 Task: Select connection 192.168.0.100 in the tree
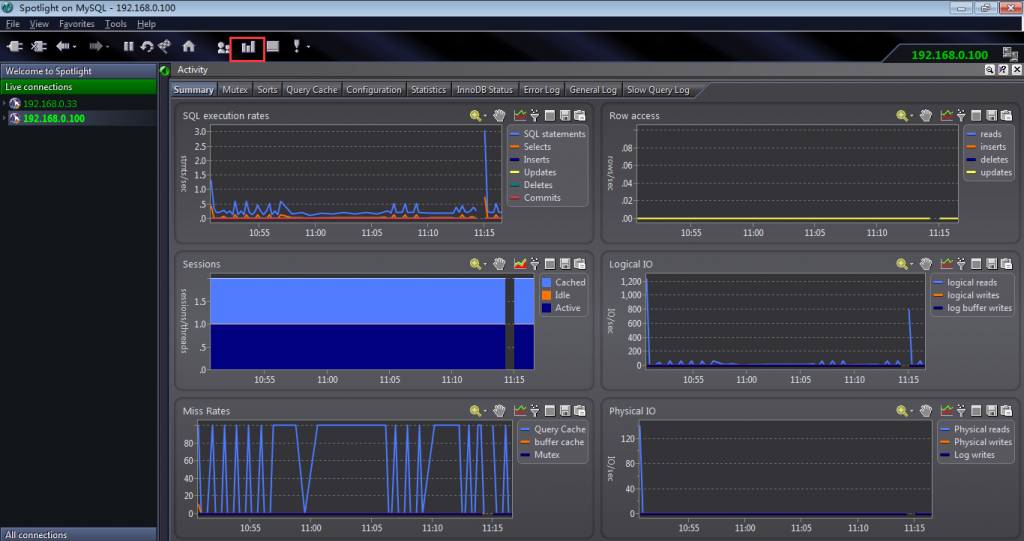click(54, 118)
